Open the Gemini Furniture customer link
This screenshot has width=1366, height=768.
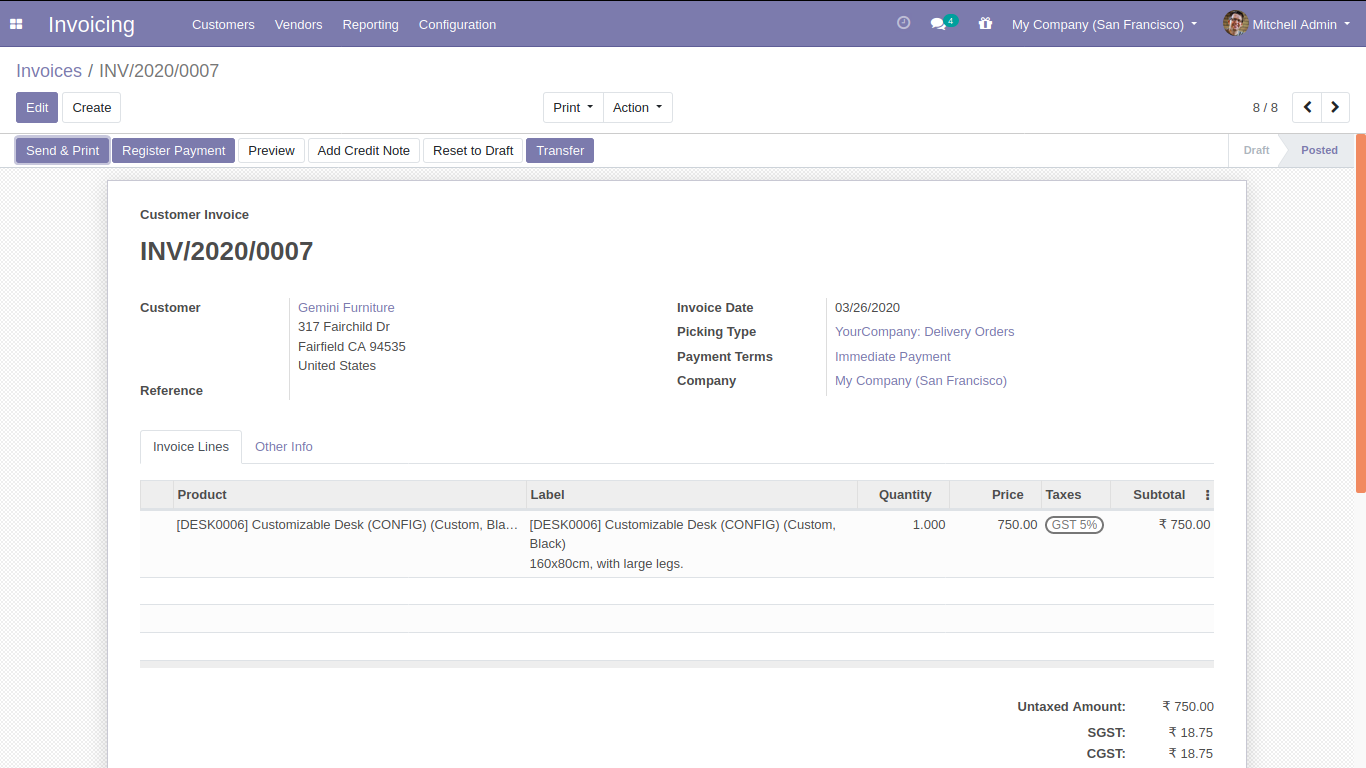pyautogui.click(x=346, y=308)
